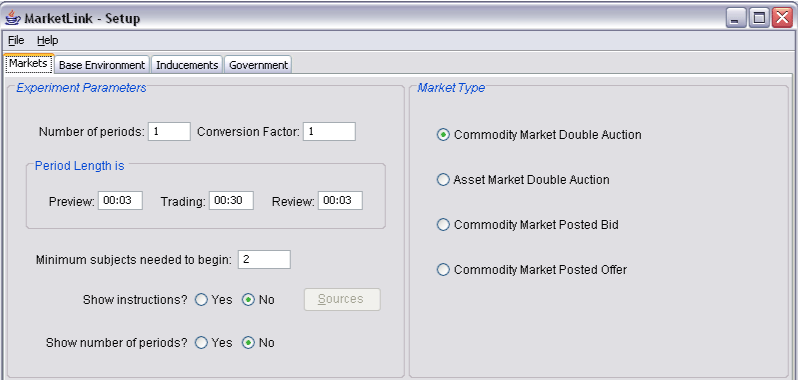
Task: Select Asset Market Double Auction option
Action: (523, 180)
